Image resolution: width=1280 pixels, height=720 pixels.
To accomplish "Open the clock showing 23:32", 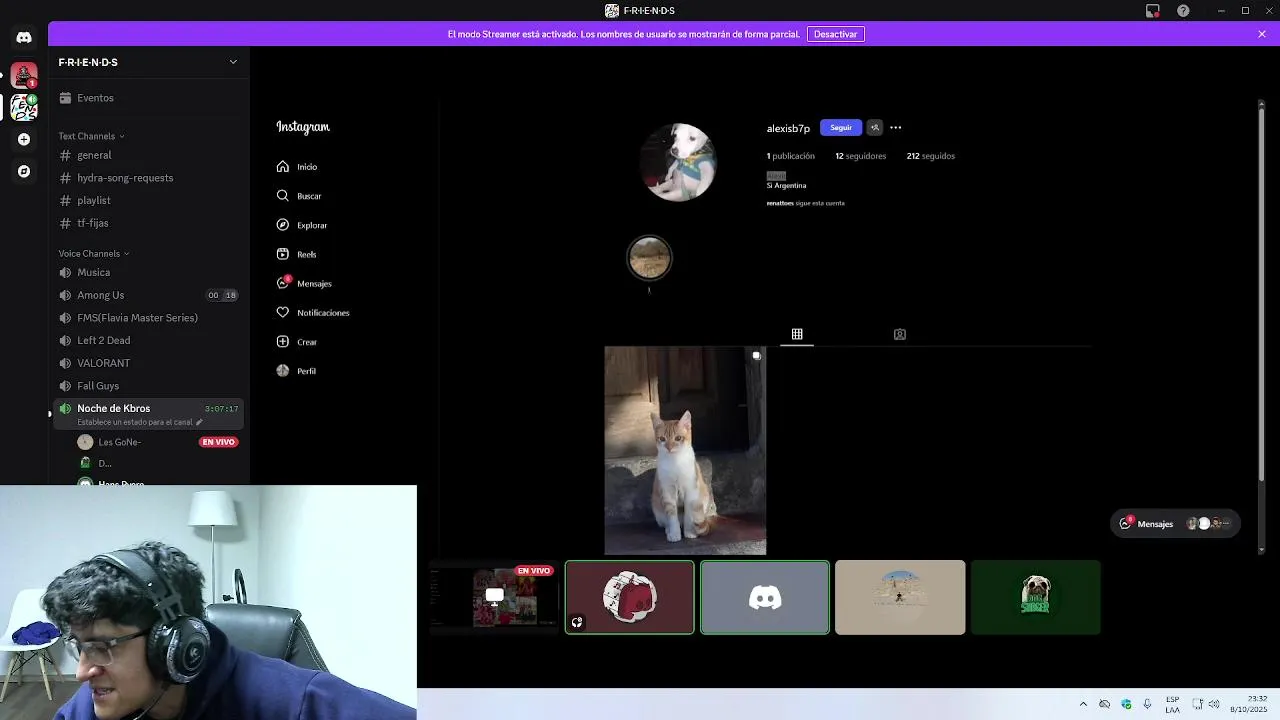I will pyautogui.click(x=1250, y=704).
